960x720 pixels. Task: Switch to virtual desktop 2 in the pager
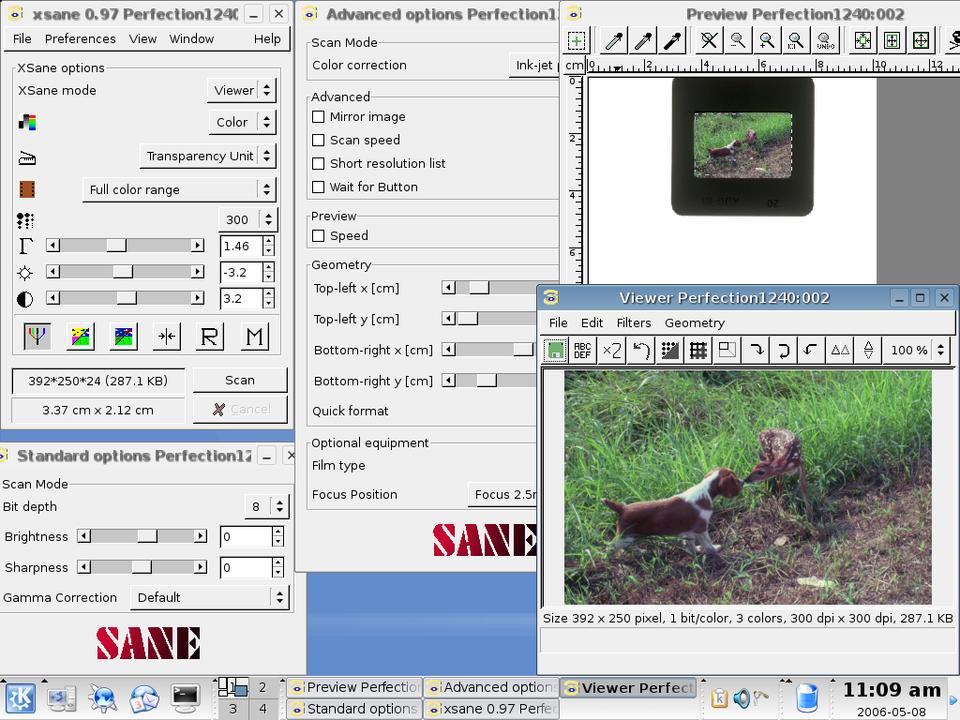point(263,687)
